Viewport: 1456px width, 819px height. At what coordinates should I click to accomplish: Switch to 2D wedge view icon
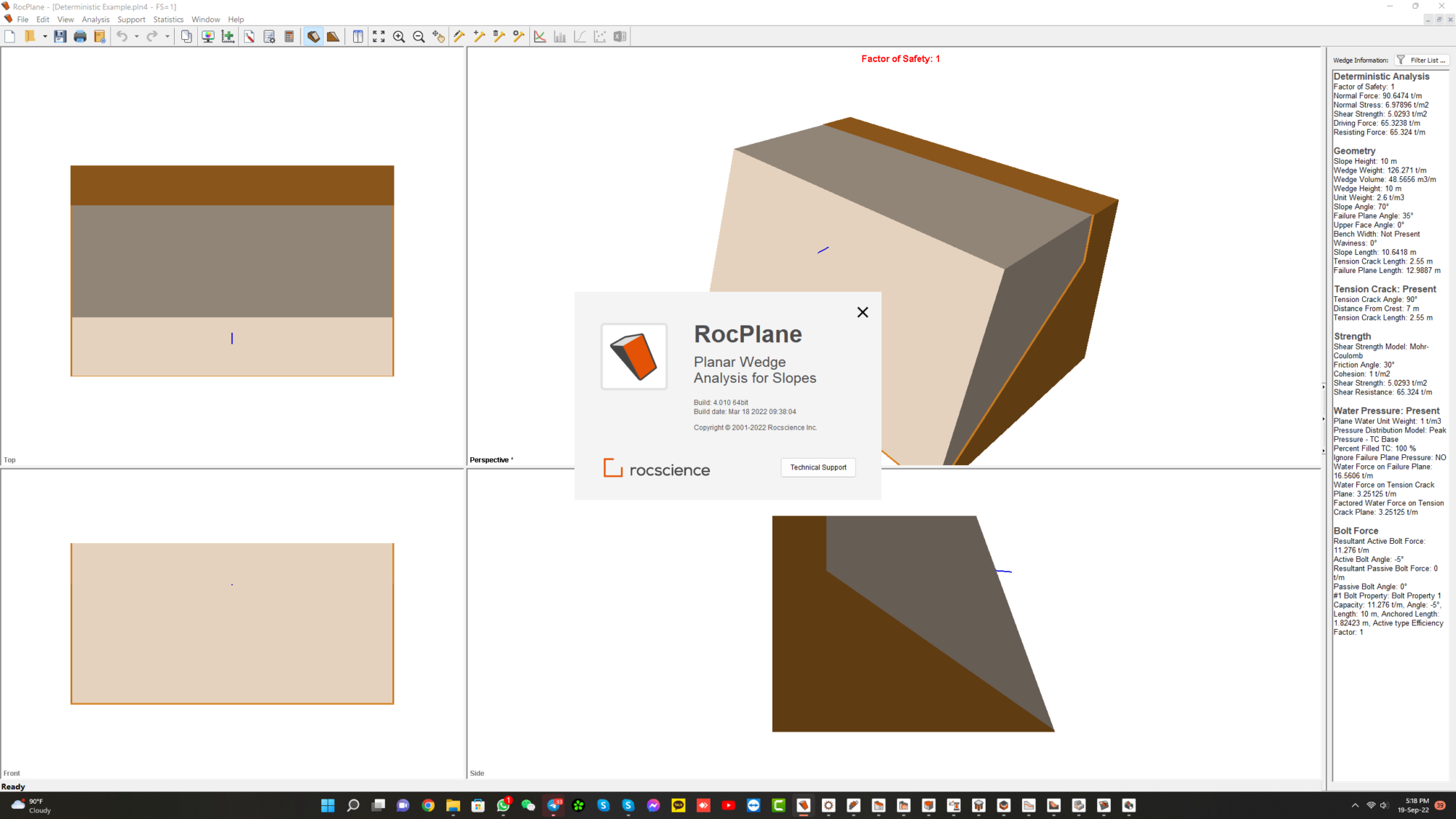(333, 36)
